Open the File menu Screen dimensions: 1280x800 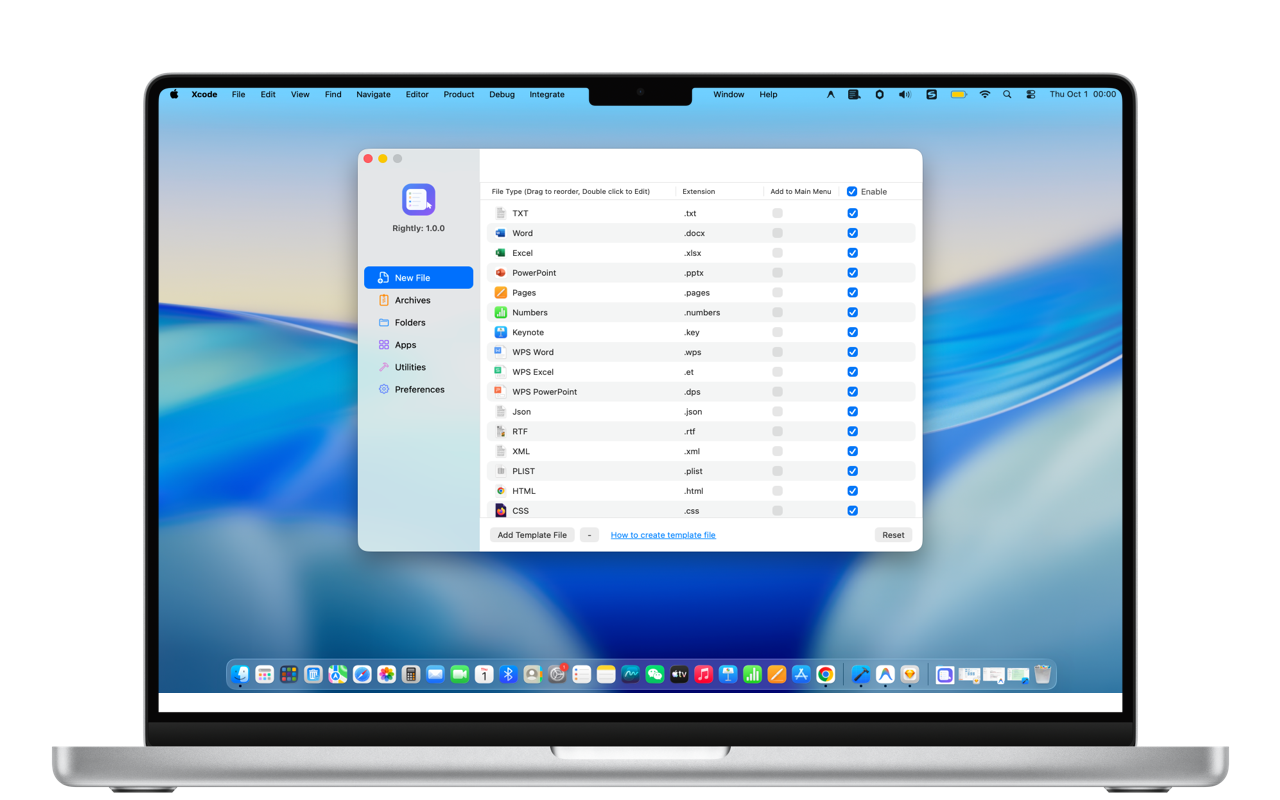(x=238, y=95)
